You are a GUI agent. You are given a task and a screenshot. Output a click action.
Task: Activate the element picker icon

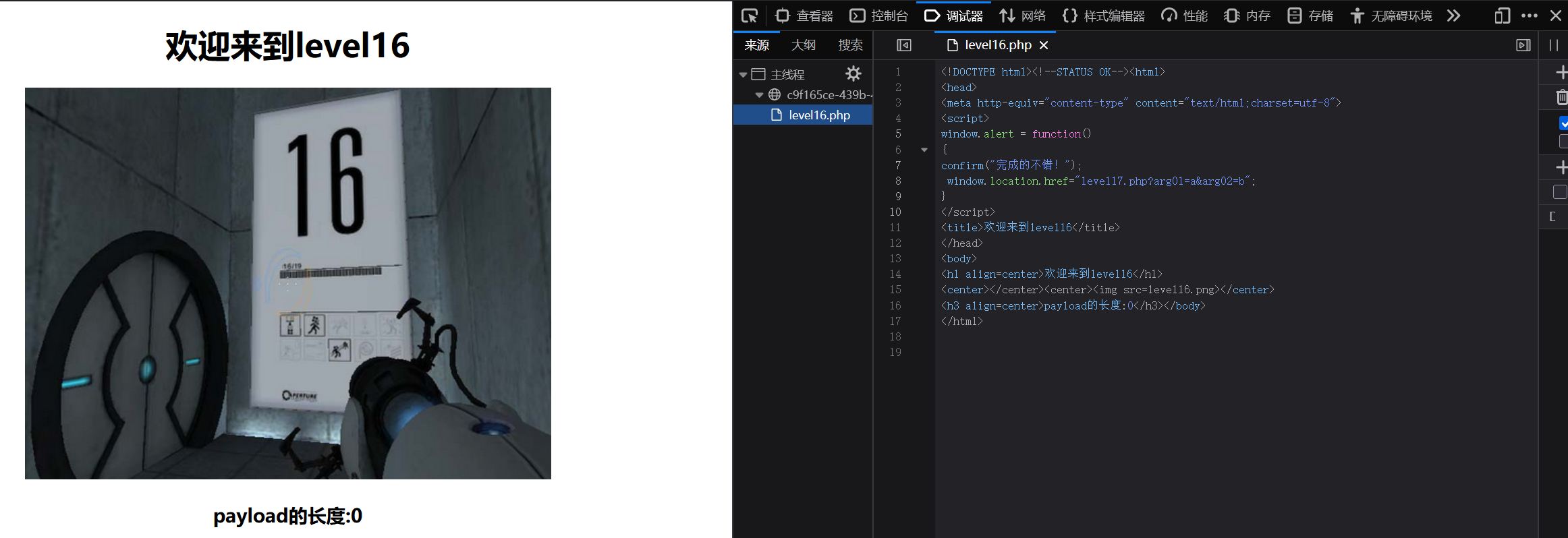(x=750, y=16)
